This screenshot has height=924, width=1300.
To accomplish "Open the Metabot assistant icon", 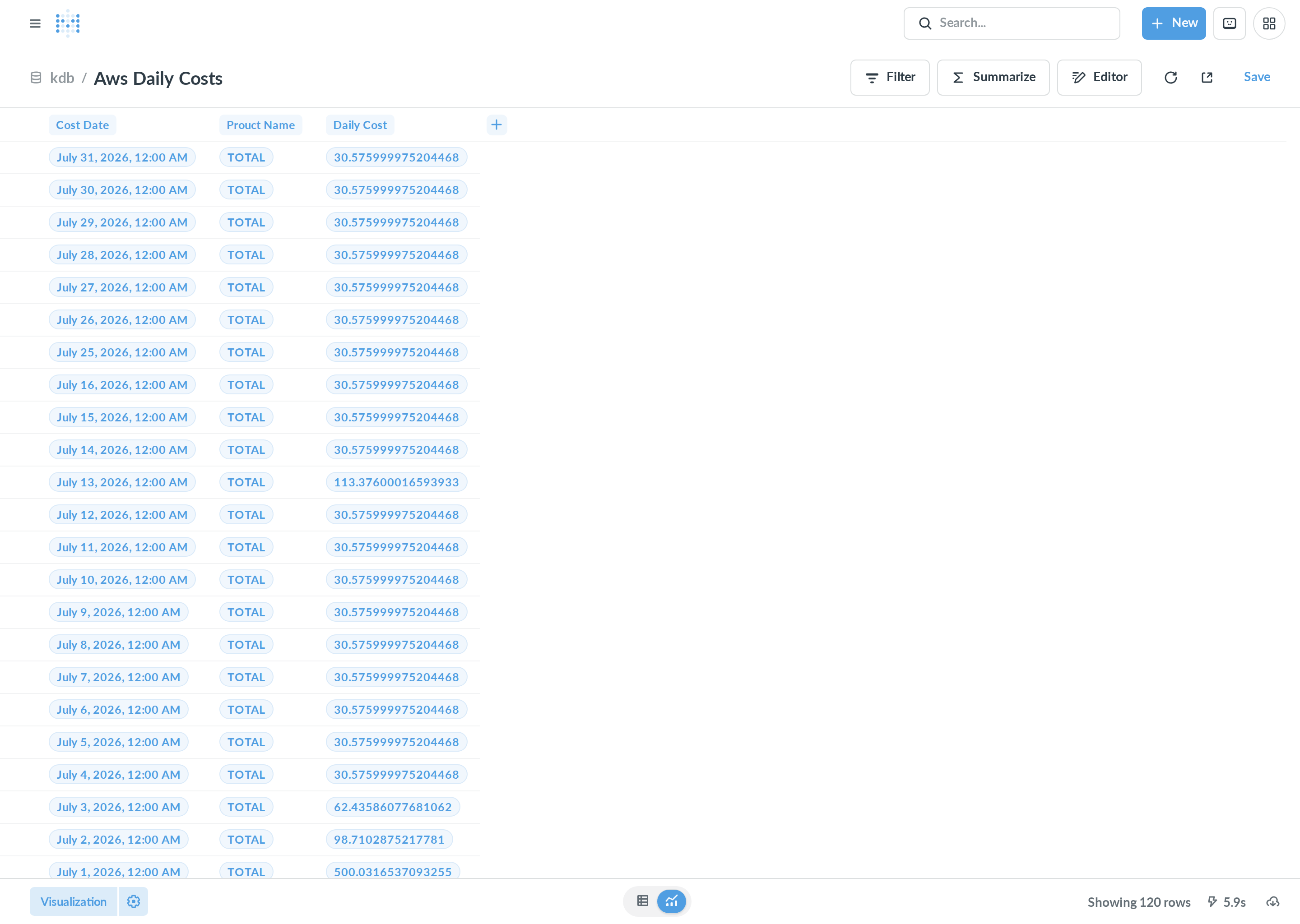I will (x=1229, y=23).
